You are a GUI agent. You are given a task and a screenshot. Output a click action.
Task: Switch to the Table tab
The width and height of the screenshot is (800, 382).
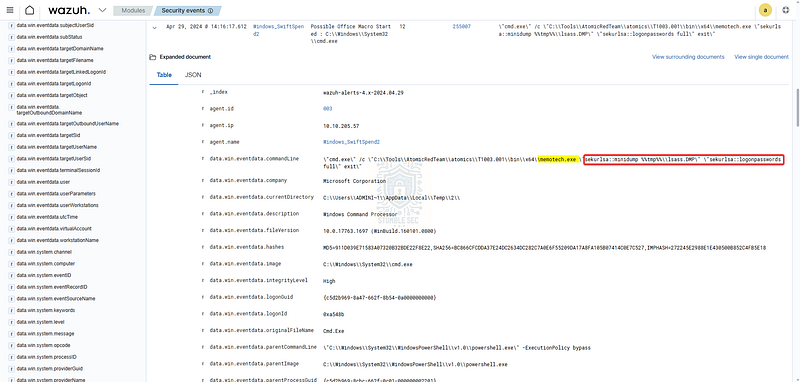[x=164, y=74]
